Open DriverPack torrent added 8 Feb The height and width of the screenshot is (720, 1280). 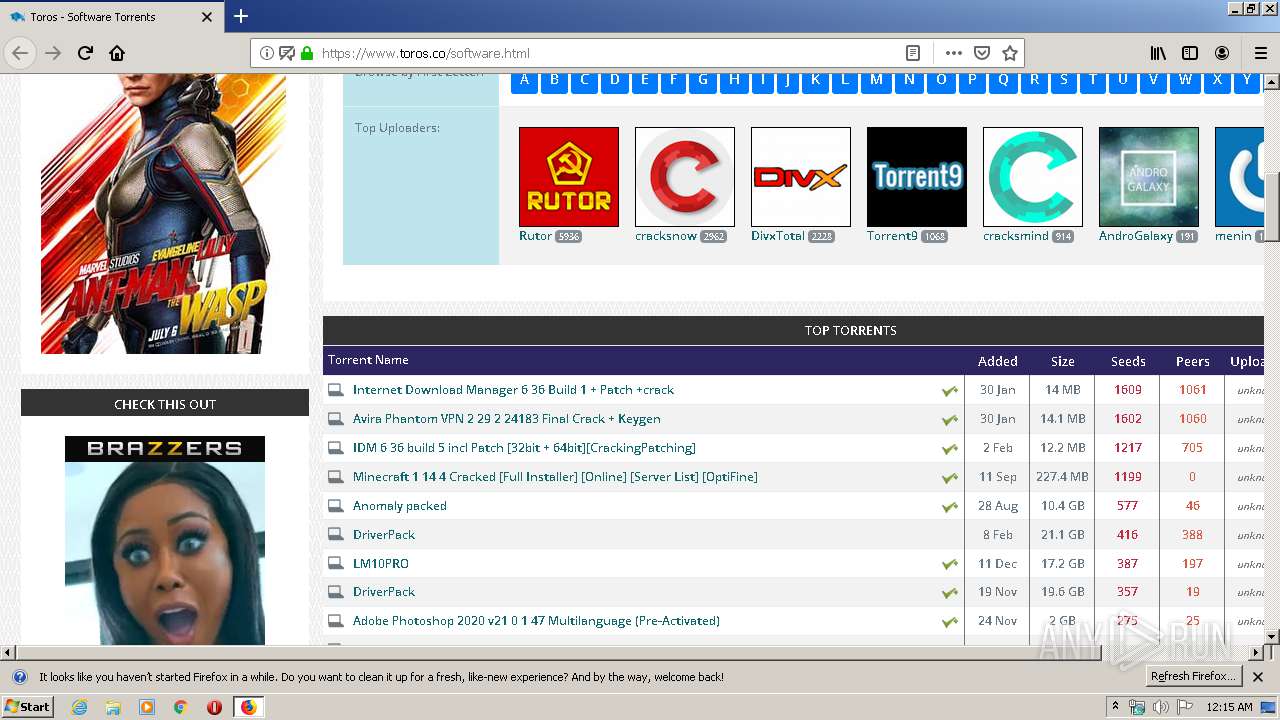(384, 535)
